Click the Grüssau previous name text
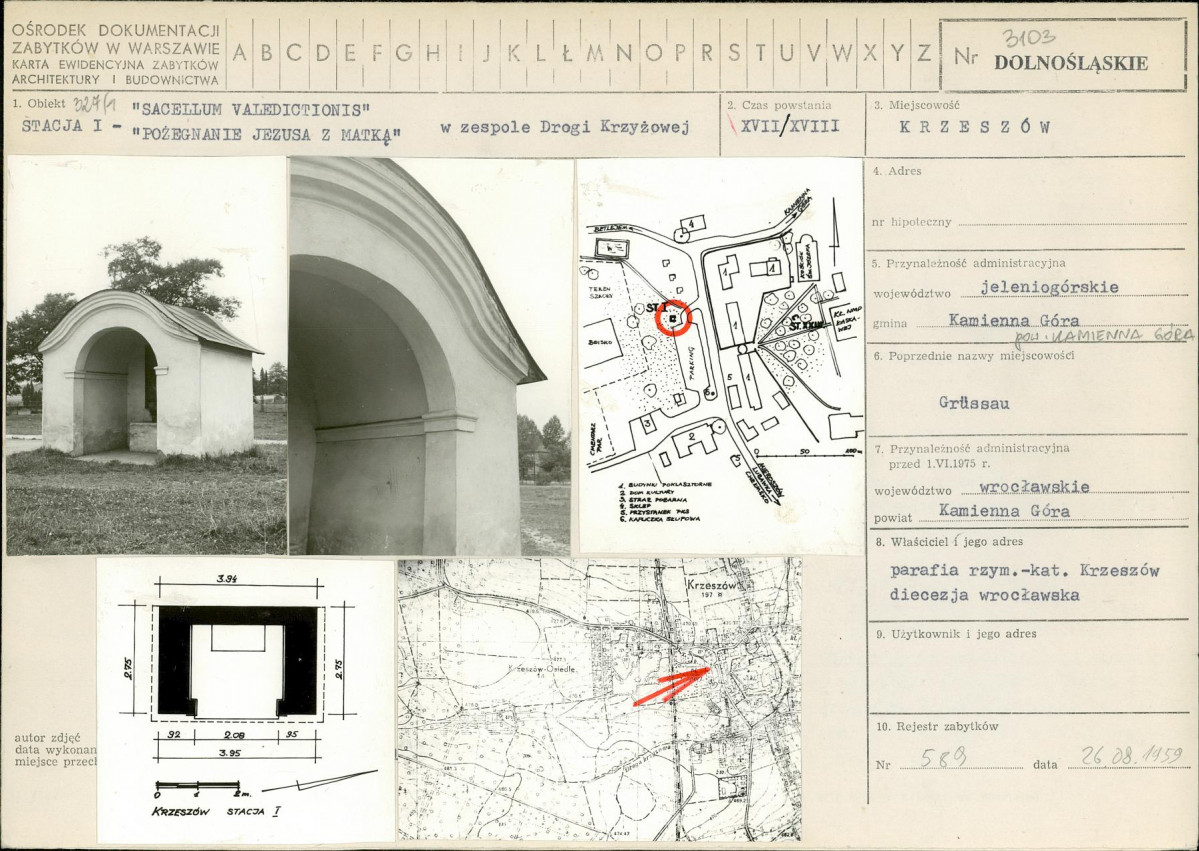The image size is (1199, 851). click(x=974, y=403)
